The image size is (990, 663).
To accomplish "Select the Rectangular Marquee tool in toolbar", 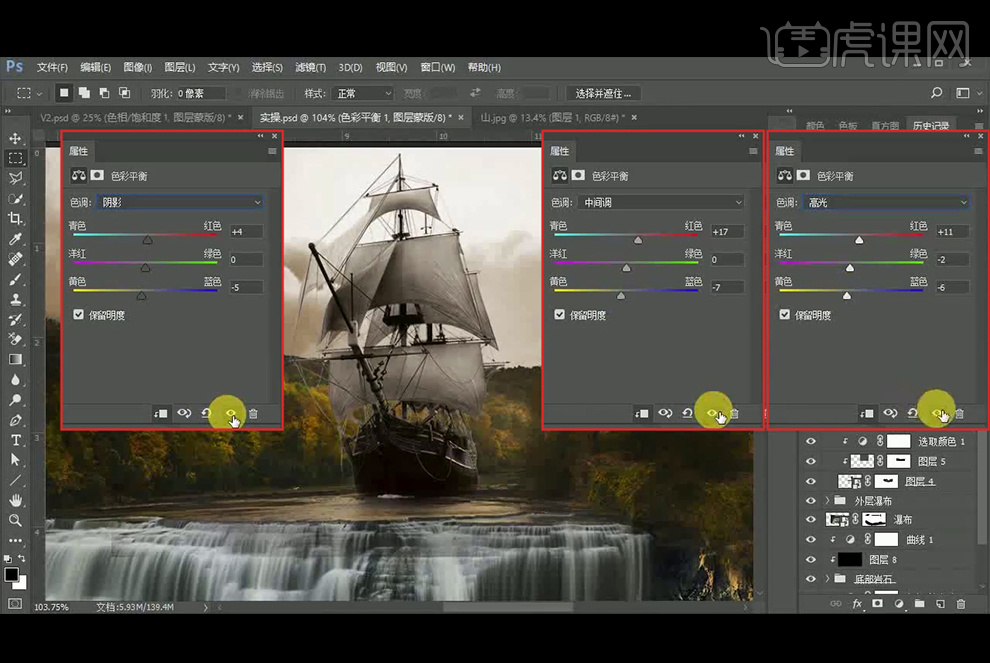I will click(x=15, y=158).
